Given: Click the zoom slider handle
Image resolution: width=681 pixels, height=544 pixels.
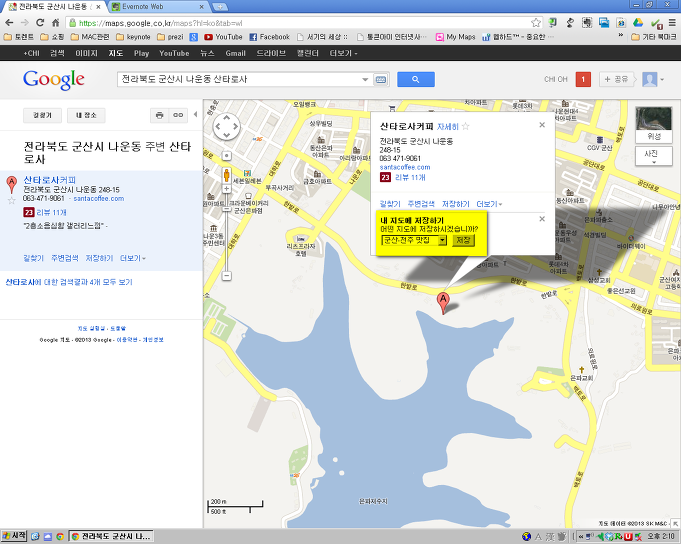Looking at the screenshot, I should (x=226, y=209).
